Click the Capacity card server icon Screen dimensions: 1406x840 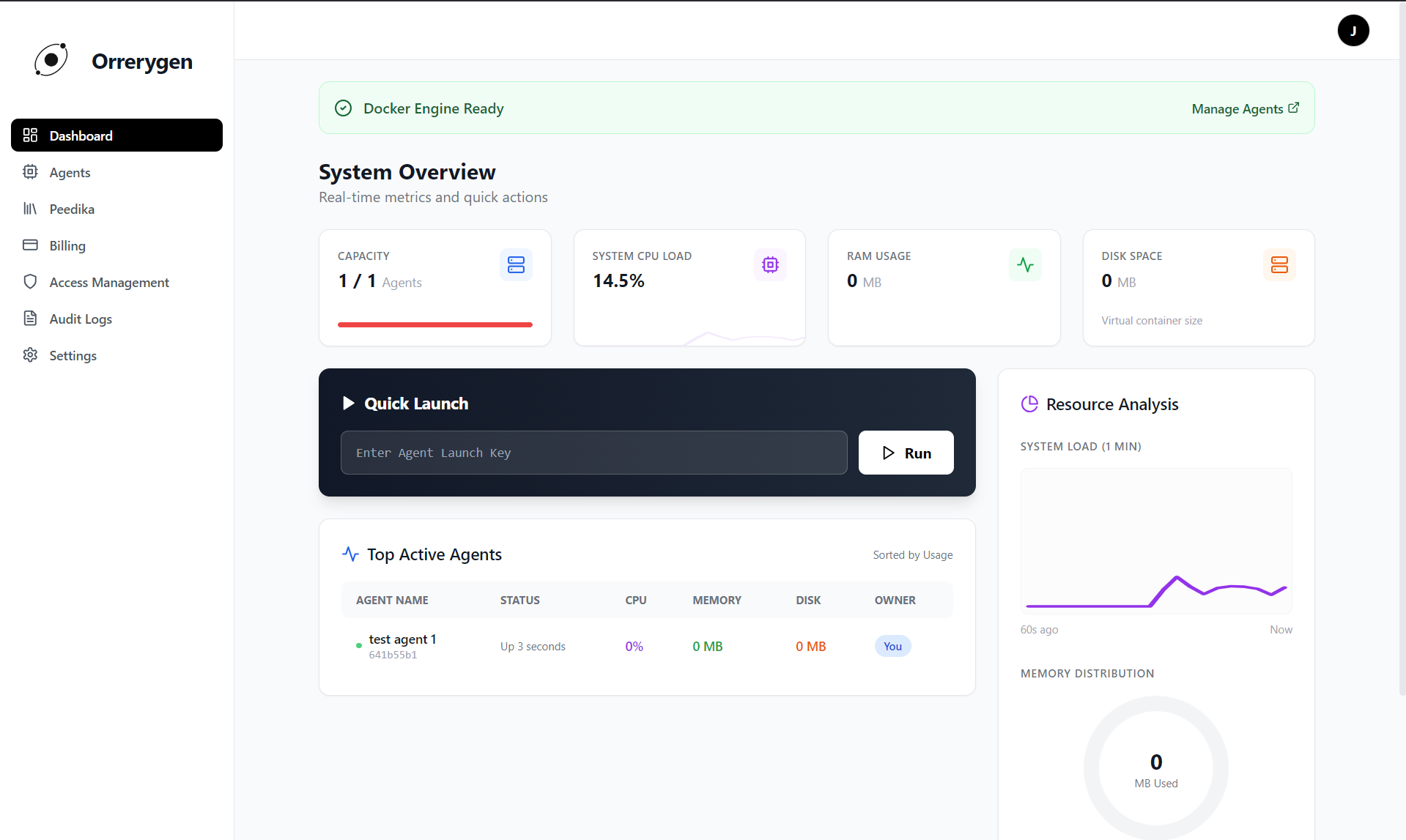click(x=516, y=264)
